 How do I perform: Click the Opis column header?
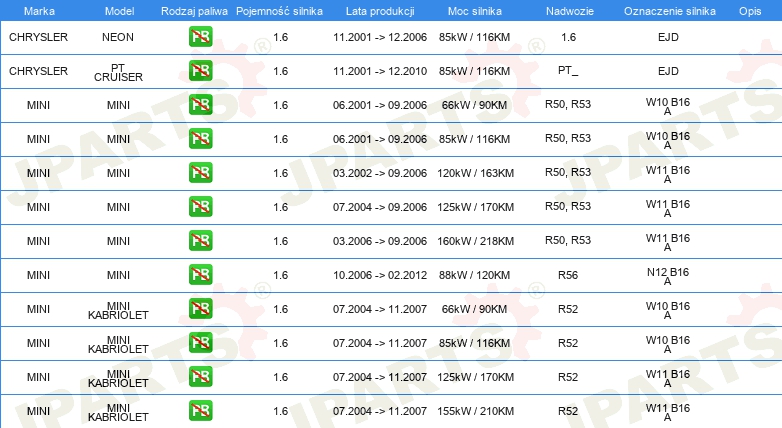[750, 11]
